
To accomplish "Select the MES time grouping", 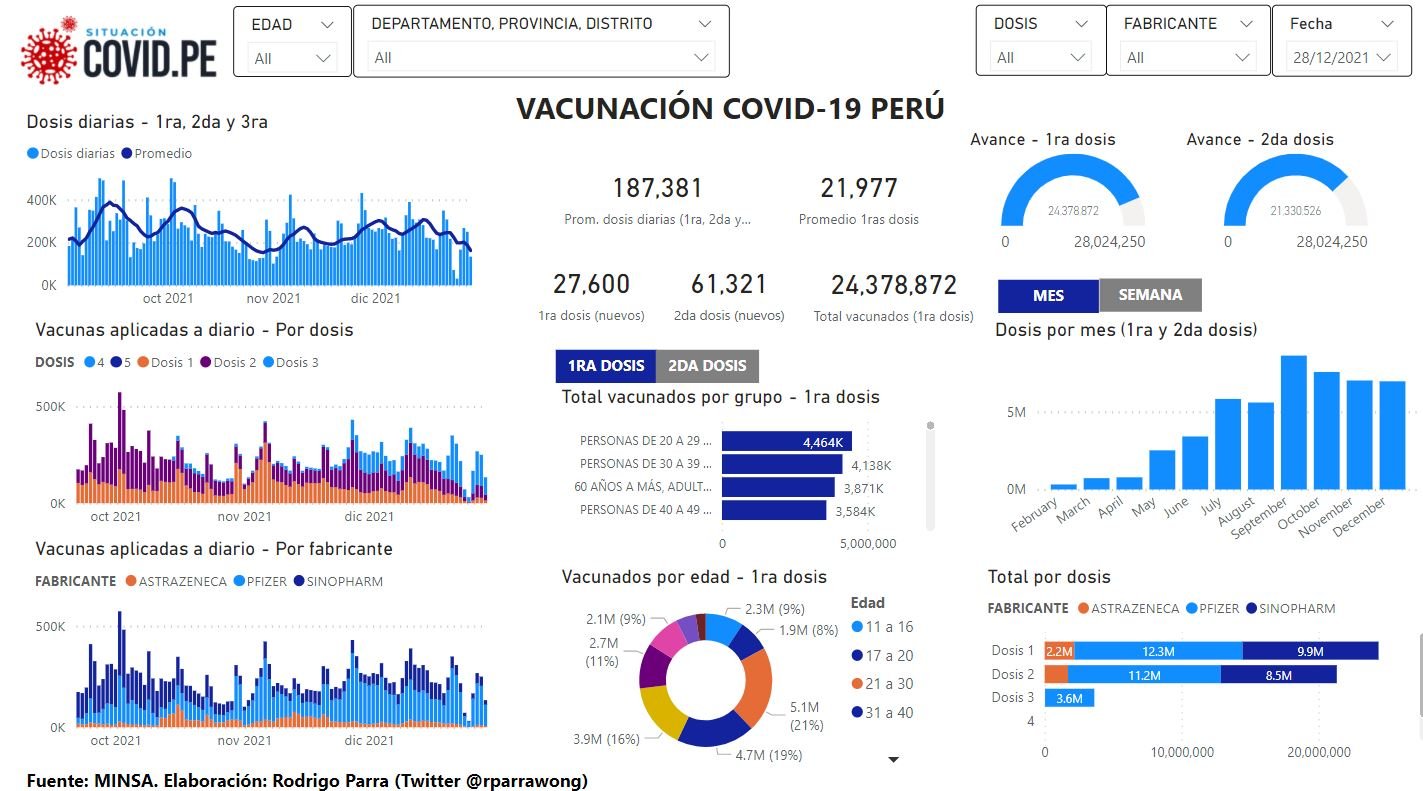I will coord(1048,295).
